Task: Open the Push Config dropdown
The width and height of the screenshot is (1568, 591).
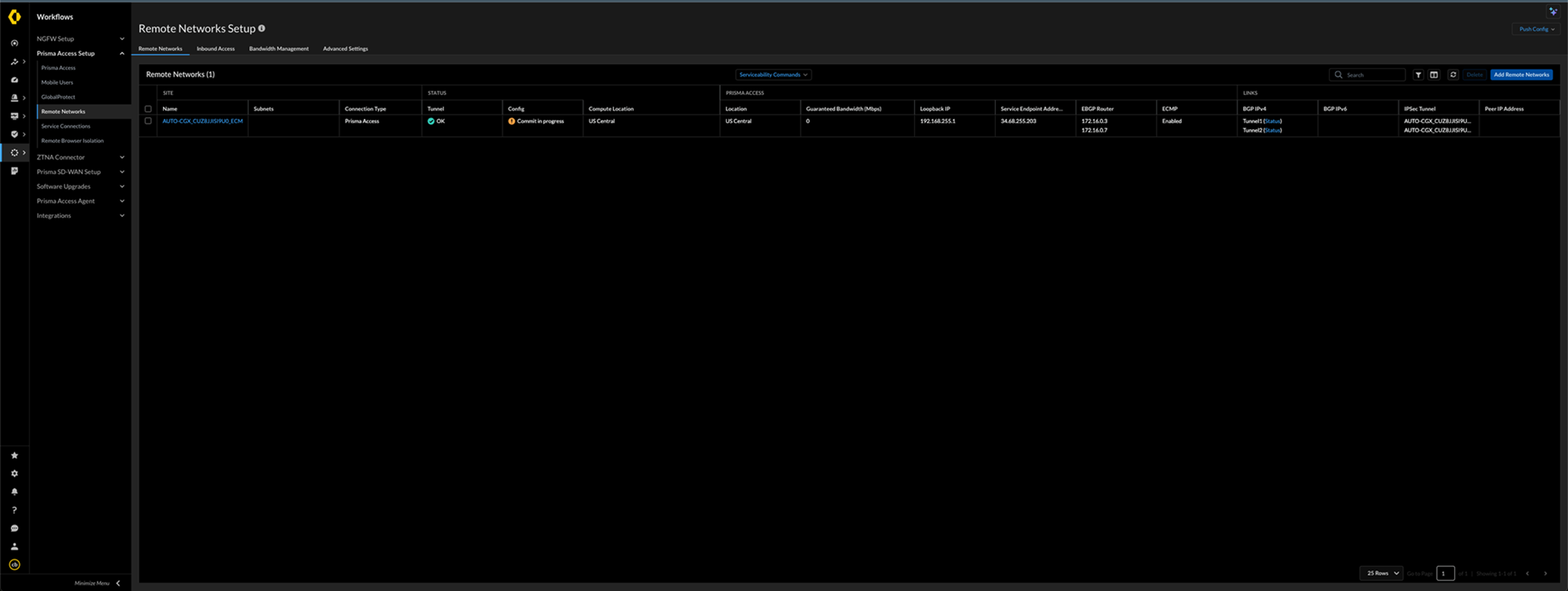Action: click(1536, 29)
